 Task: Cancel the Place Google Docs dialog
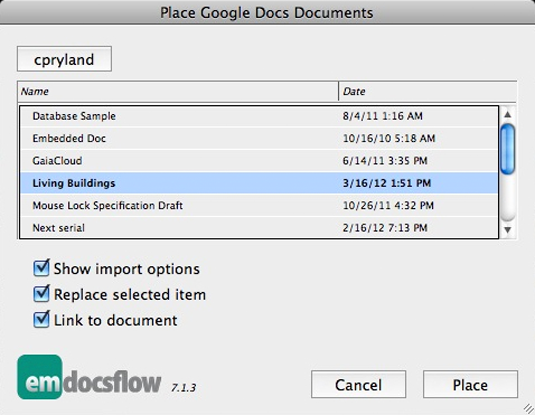click(x=358, y=384)
